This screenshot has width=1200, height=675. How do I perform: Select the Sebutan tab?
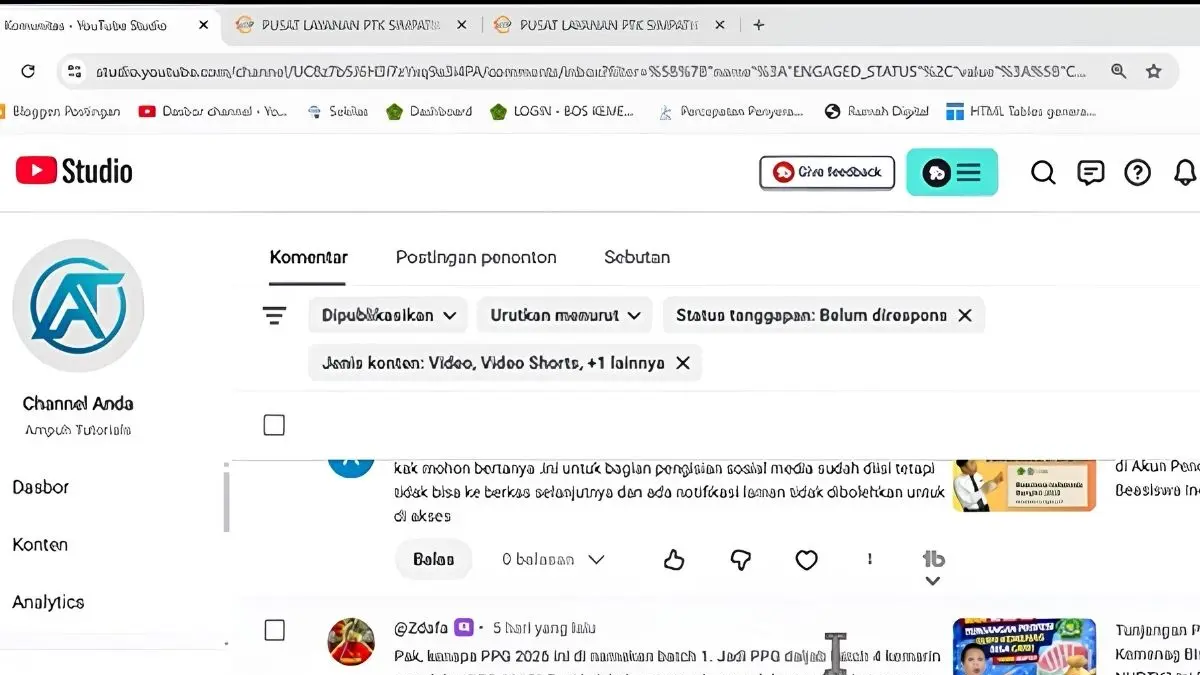click(637, 257)
